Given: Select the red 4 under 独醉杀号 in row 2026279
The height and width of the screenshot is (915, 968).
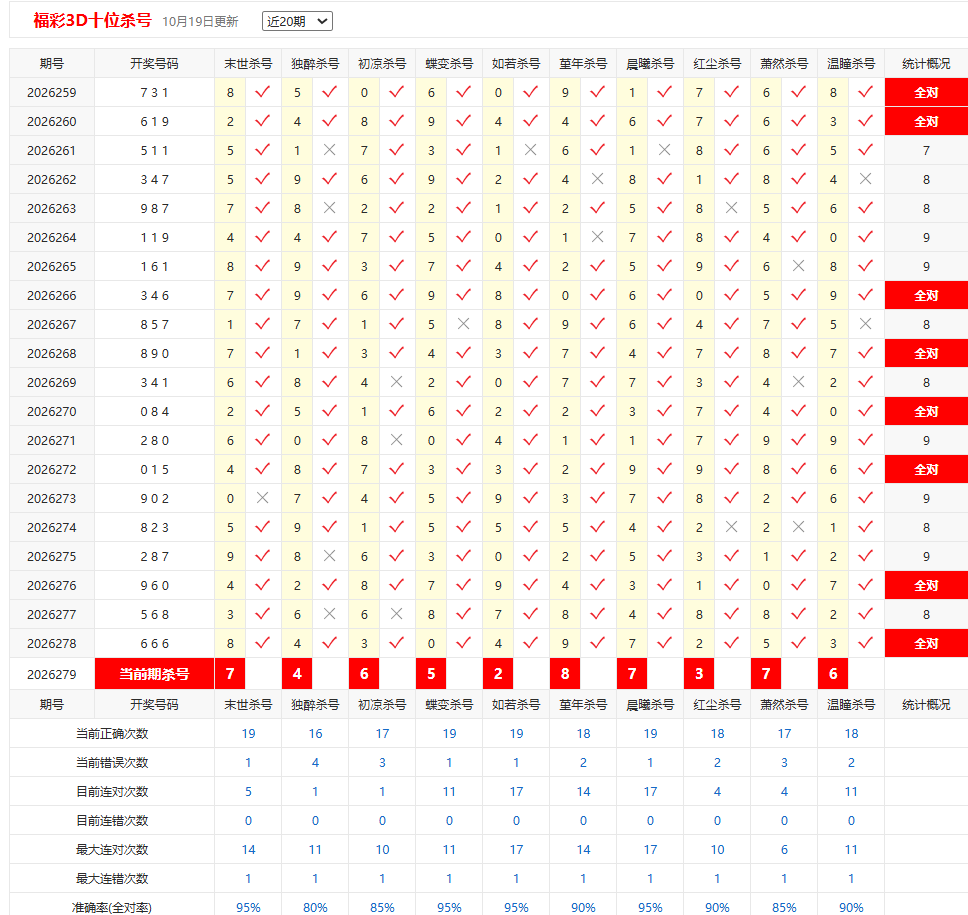Looking at the screenshot, I should pos(297,674).
